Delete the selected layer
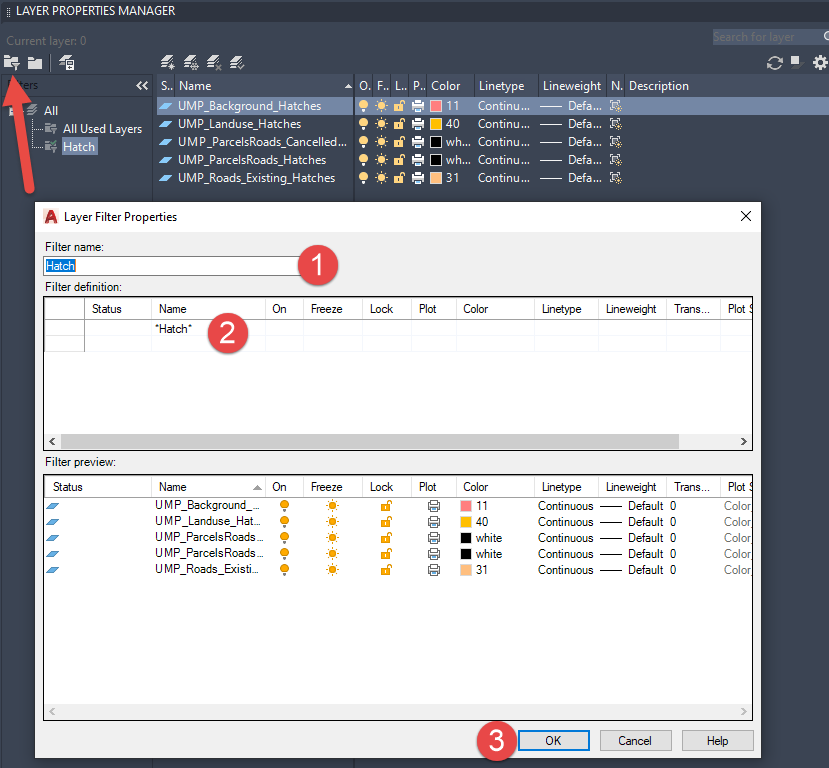Screen dimensions: 829x768 [213, 62]
